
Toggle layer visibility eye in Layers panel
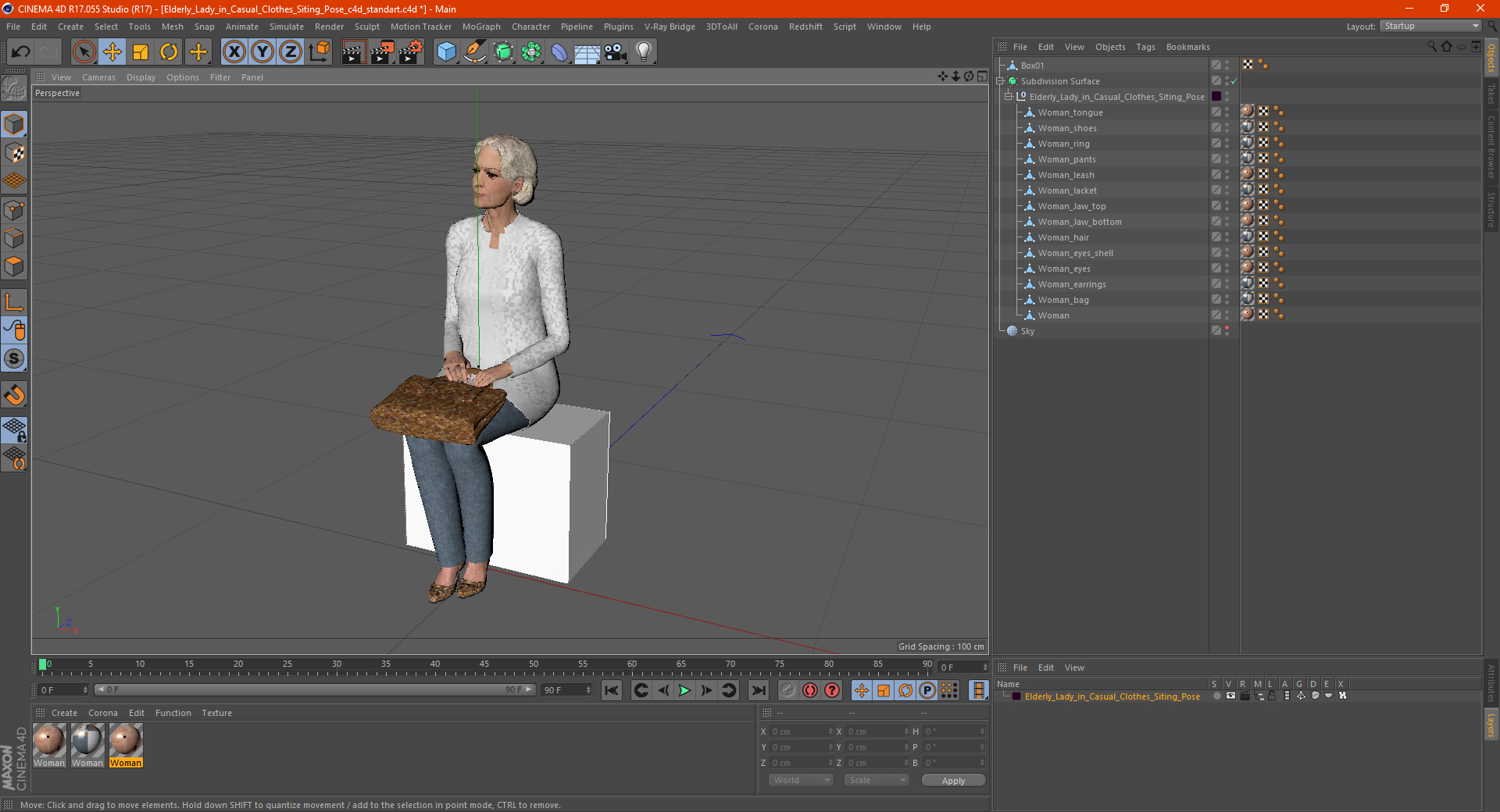point(1230,696)
